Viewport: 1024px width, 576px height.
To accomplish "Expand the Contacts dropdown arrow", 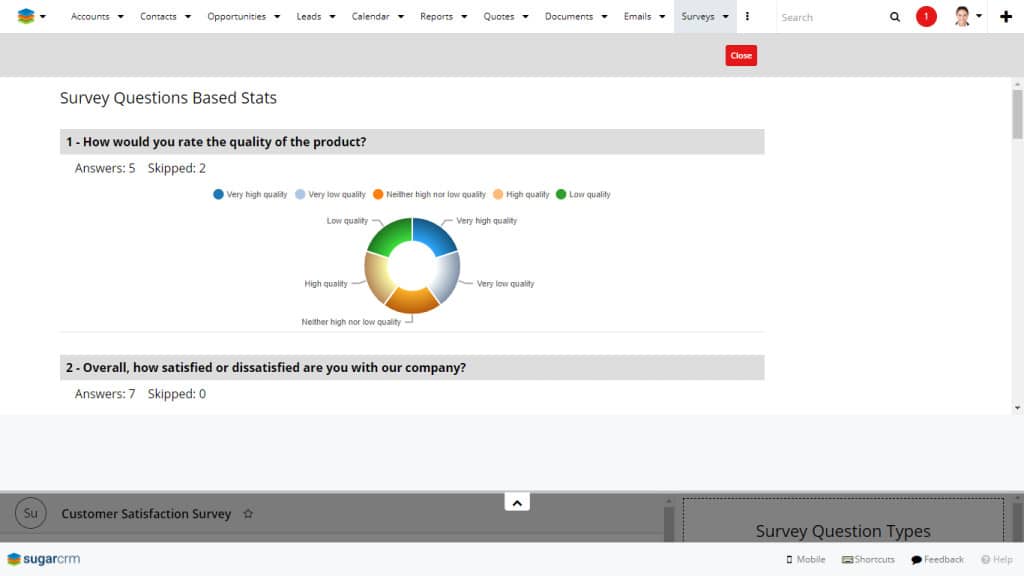I will (x=188, y=16).
